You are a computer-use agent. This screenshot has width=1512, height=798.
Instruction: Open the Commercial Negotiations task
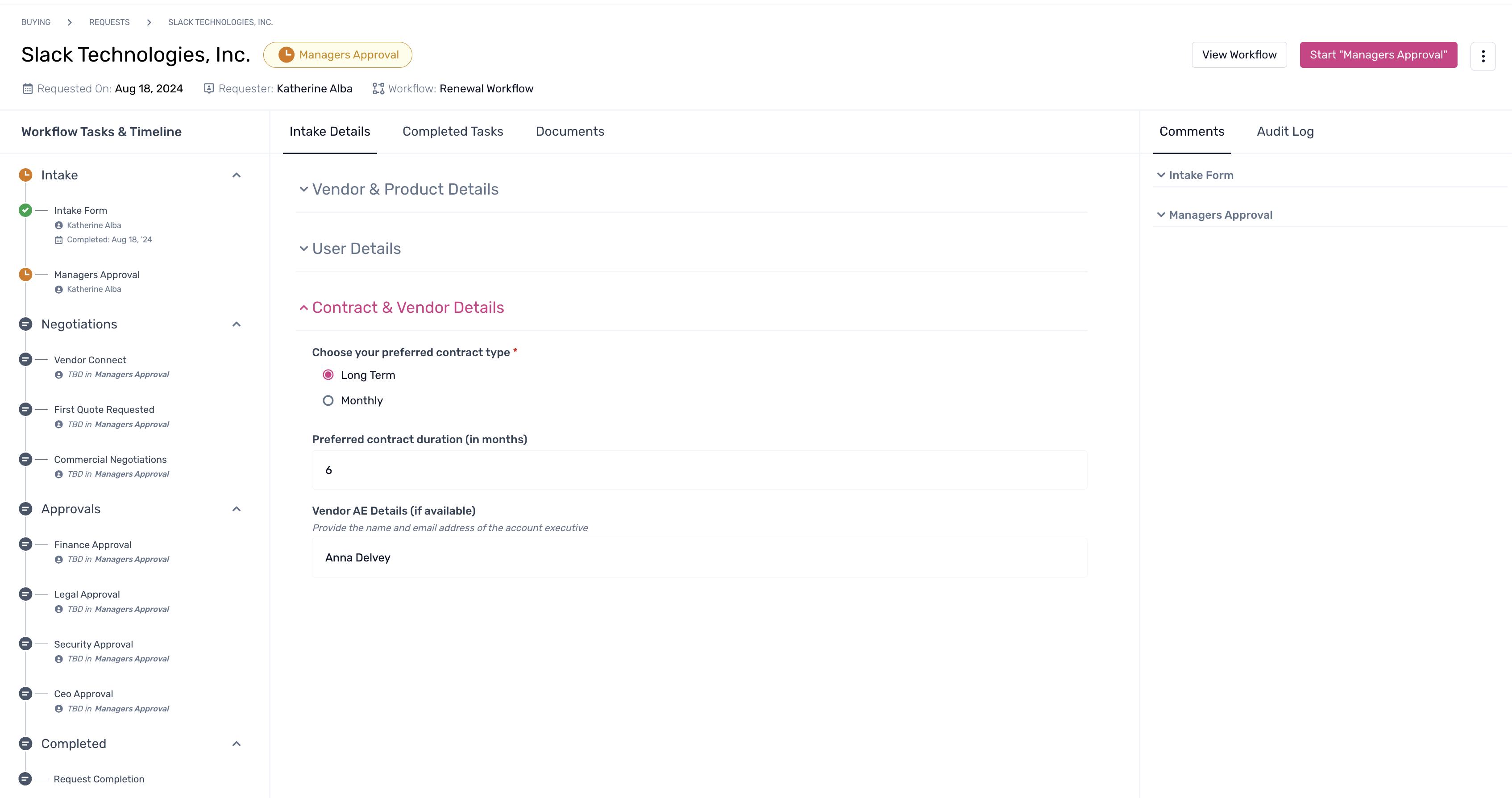coord(110,460)
